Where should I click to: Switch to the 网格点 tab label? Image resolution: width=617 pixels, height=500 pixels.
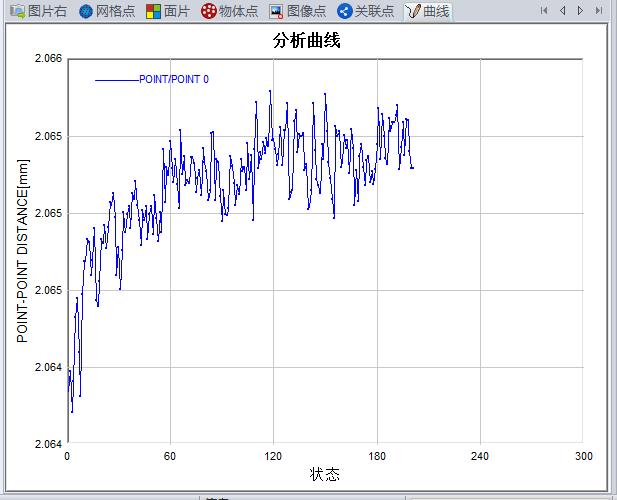(x=115, y=11)
